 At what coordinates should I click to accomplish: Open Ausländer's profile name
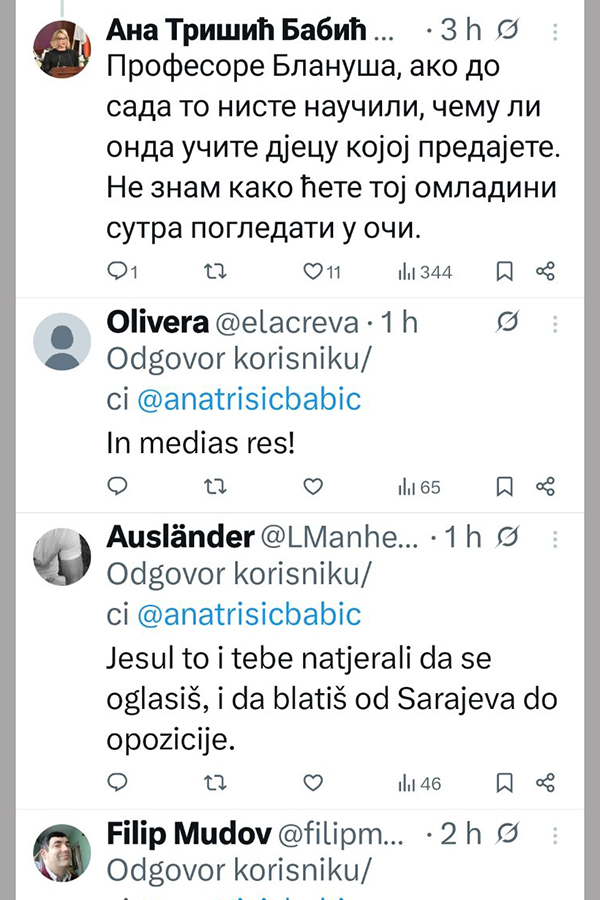(x=179, y=537)
